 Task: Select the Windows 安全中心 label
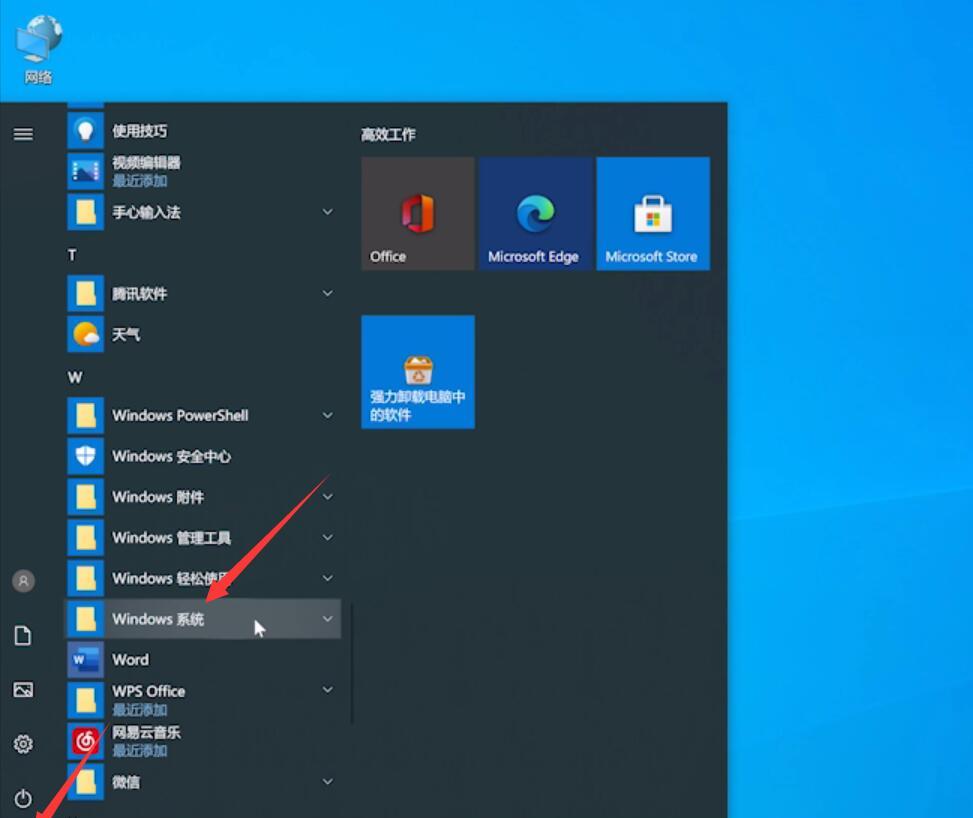tap(171, 456)
